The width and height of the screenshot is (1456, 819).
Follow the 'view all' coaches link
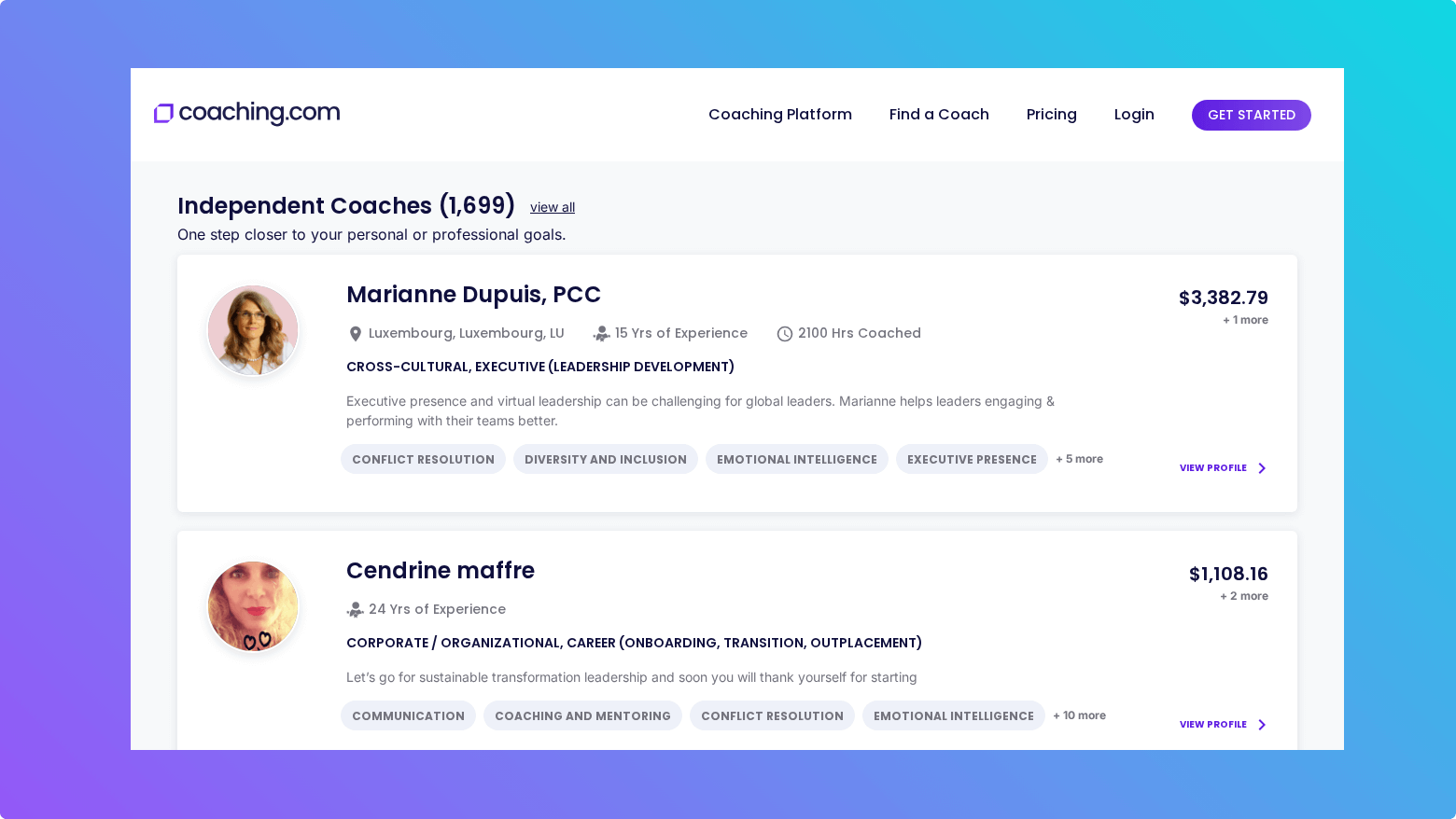[x=552, y=207]
